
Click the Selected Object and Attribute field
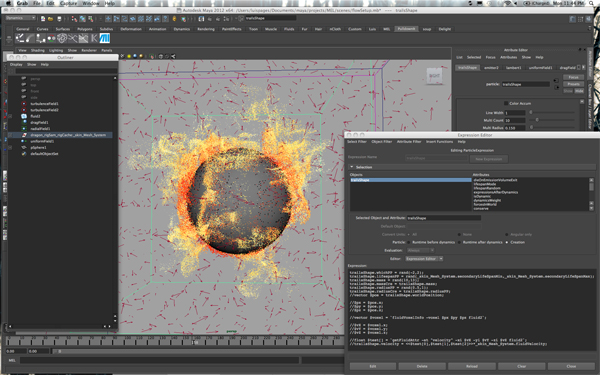click(x=443, y=218)
